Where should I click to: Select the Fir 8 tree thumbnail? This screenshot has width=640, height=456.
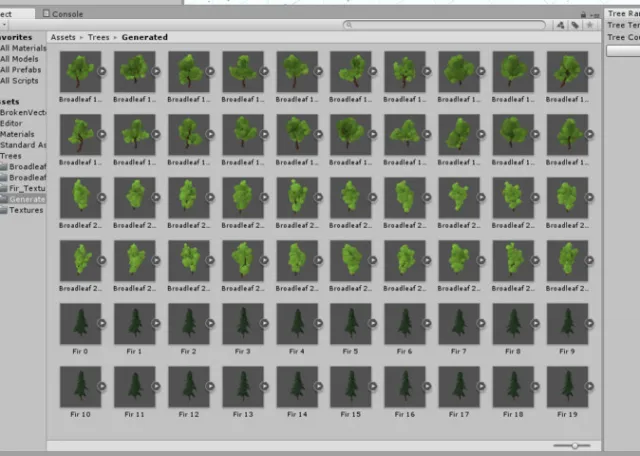point(513,324)
